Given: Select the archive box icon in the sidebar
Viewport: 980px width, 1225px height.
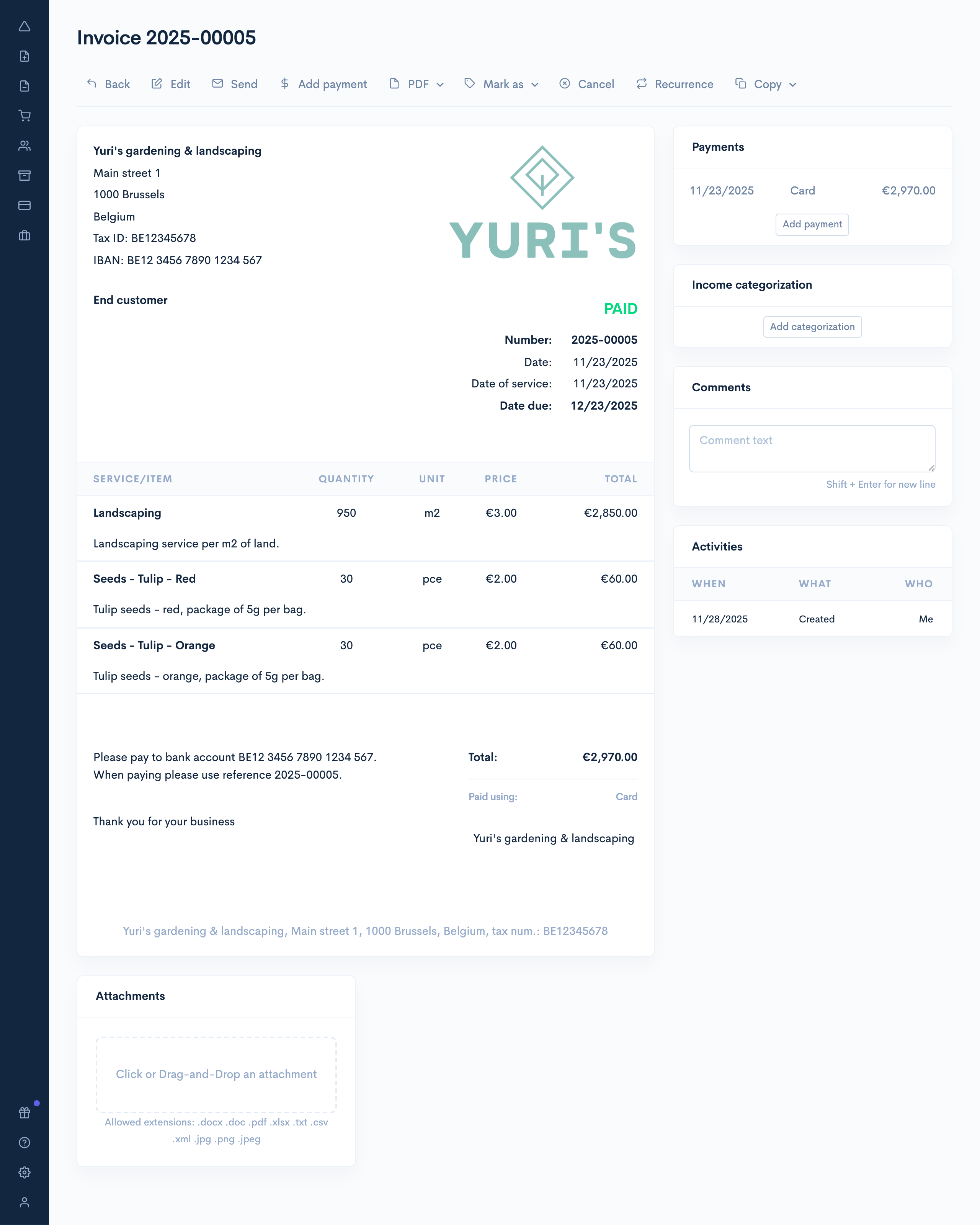Looking at the screenshot, I should (x=24, y=176).
